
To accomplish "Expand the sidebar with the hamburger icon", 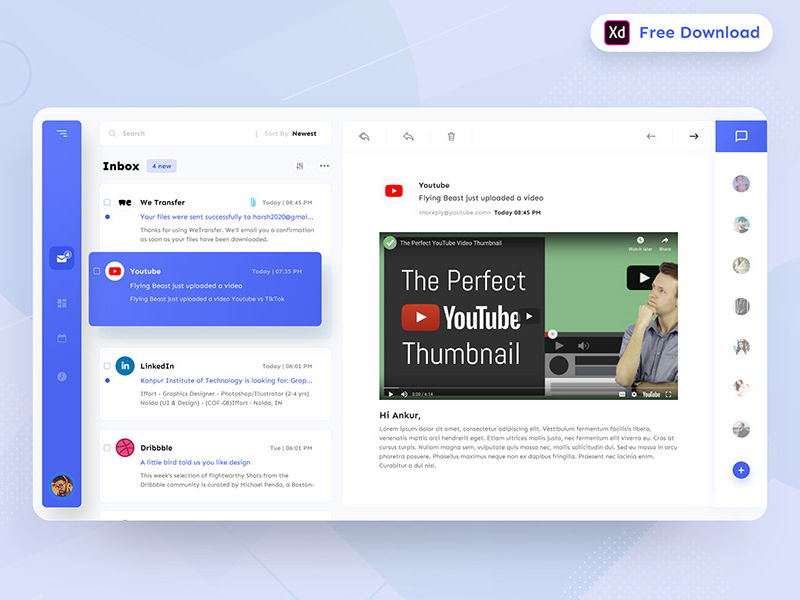I will pos(61,132).
